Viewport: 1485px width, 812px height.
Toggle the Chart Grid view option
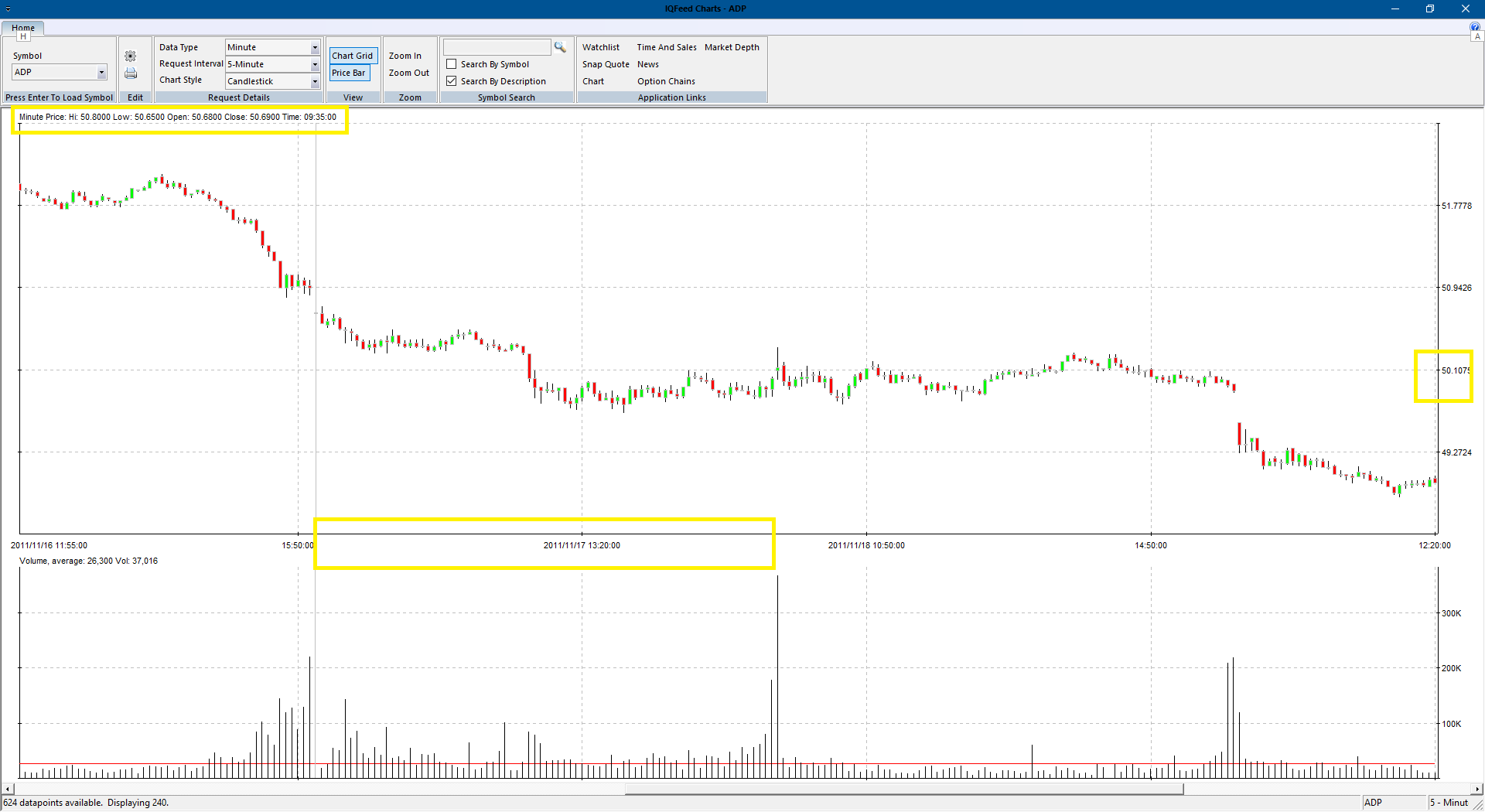click(353, 56)
